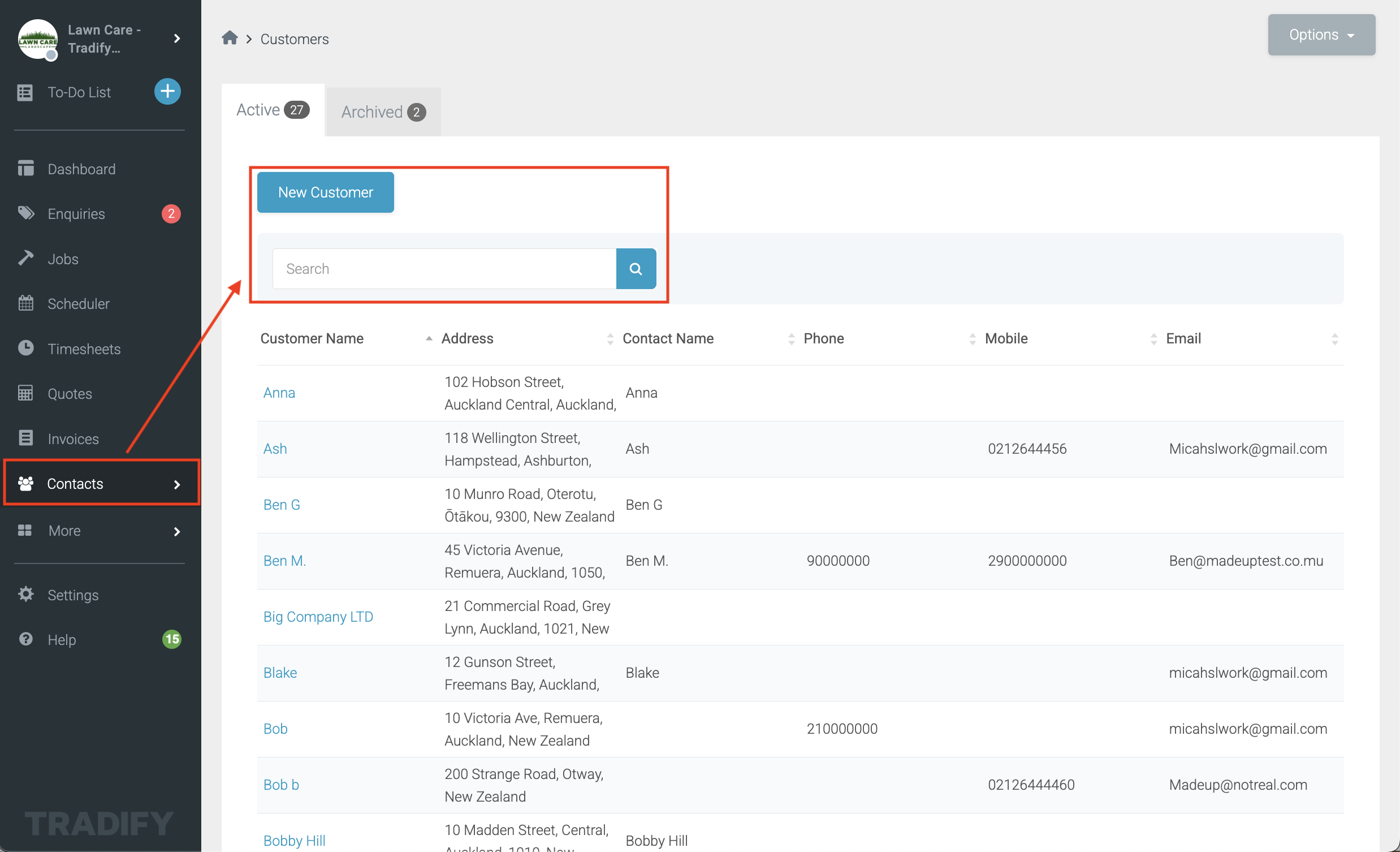The height and width of the screenshot is (852, 1400).
Task: Open Timesheets from the sidebar
Action: 84,348
